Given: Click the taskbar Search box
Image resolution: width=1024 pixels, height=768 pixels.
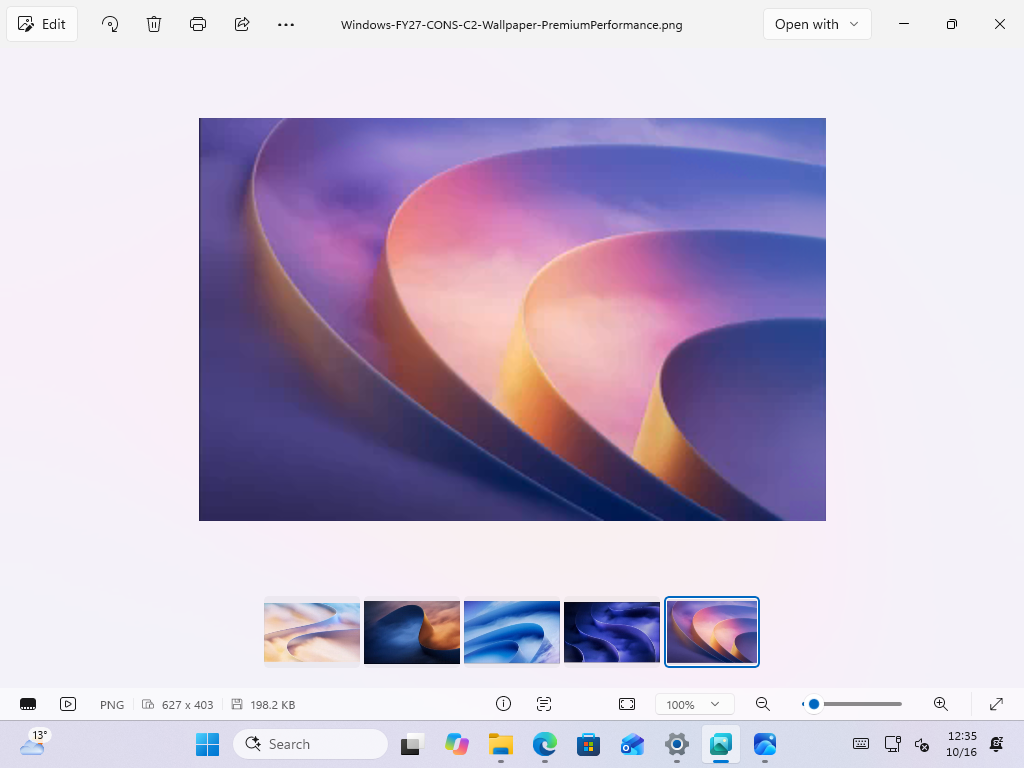Looking at the screenshot, I should [x=310, y=744].
